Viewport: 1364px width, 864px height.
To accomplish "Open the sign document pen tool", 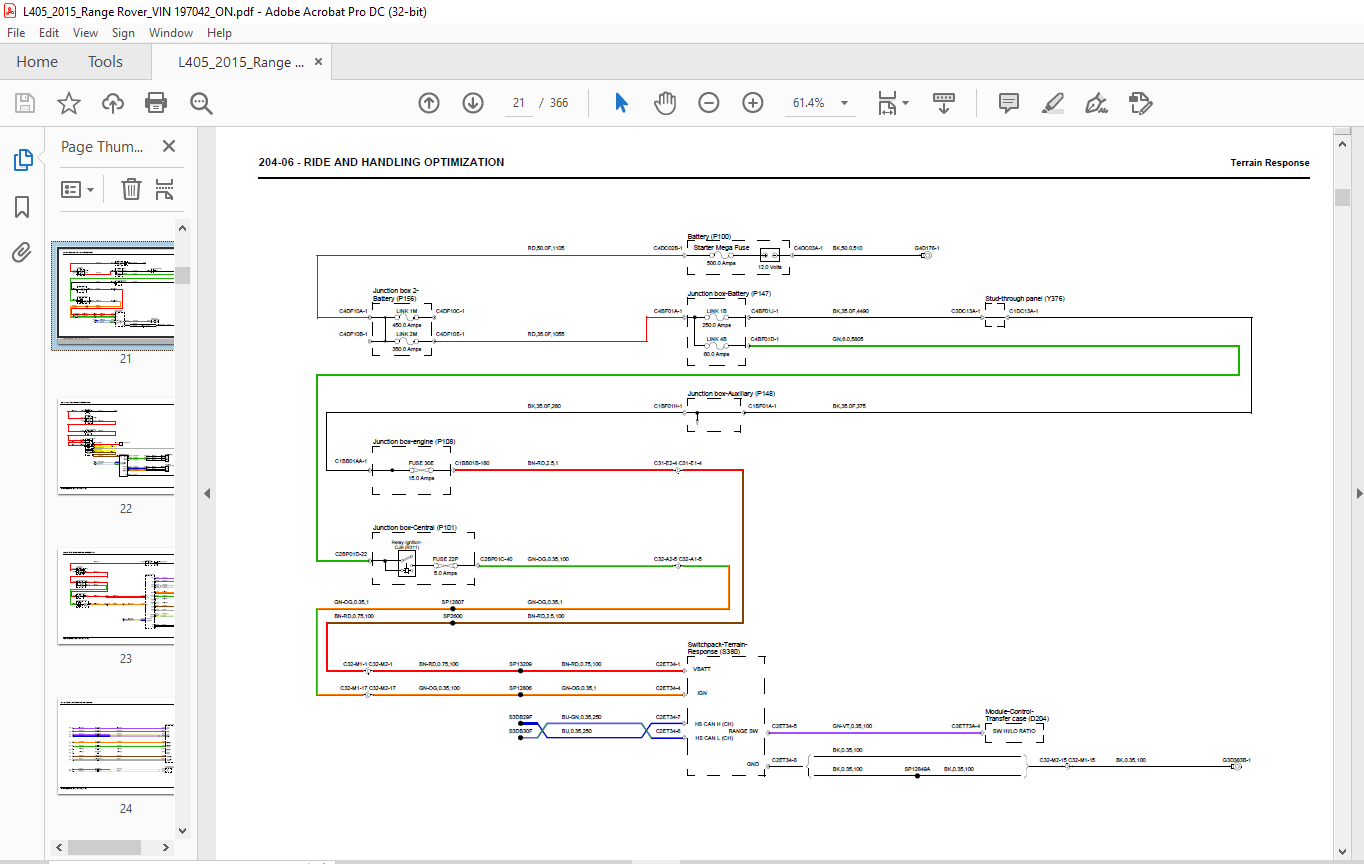I will (x=1096, y=103).
